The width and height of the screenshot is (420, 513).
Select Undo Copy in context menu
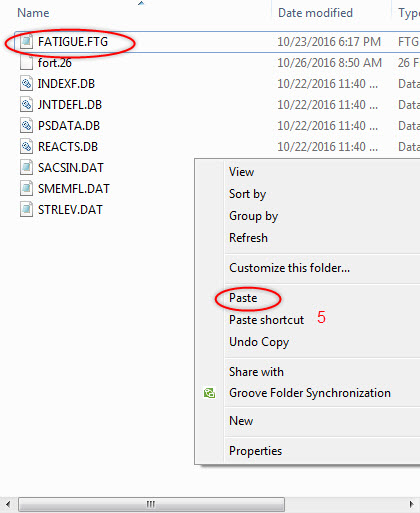coord(259,342)
